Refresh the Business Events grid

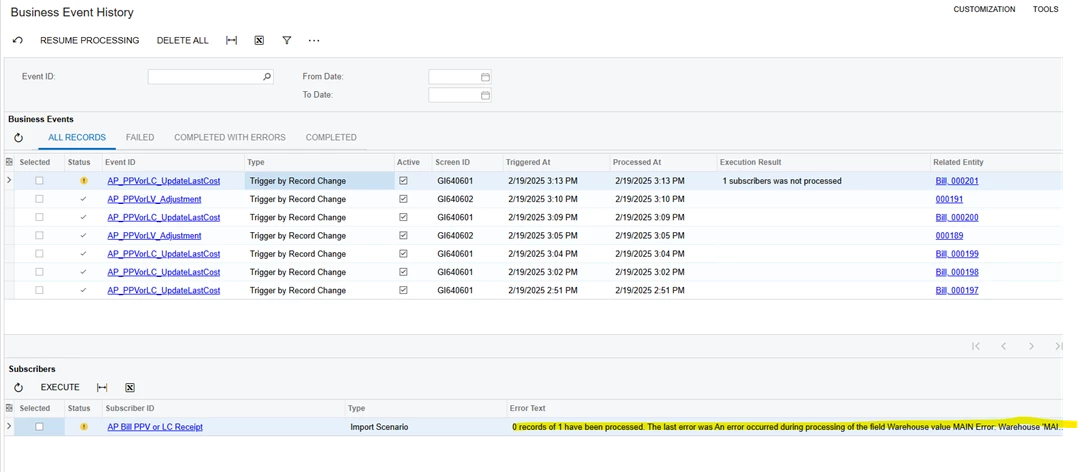pyautogui.click(x=19, y=138)
